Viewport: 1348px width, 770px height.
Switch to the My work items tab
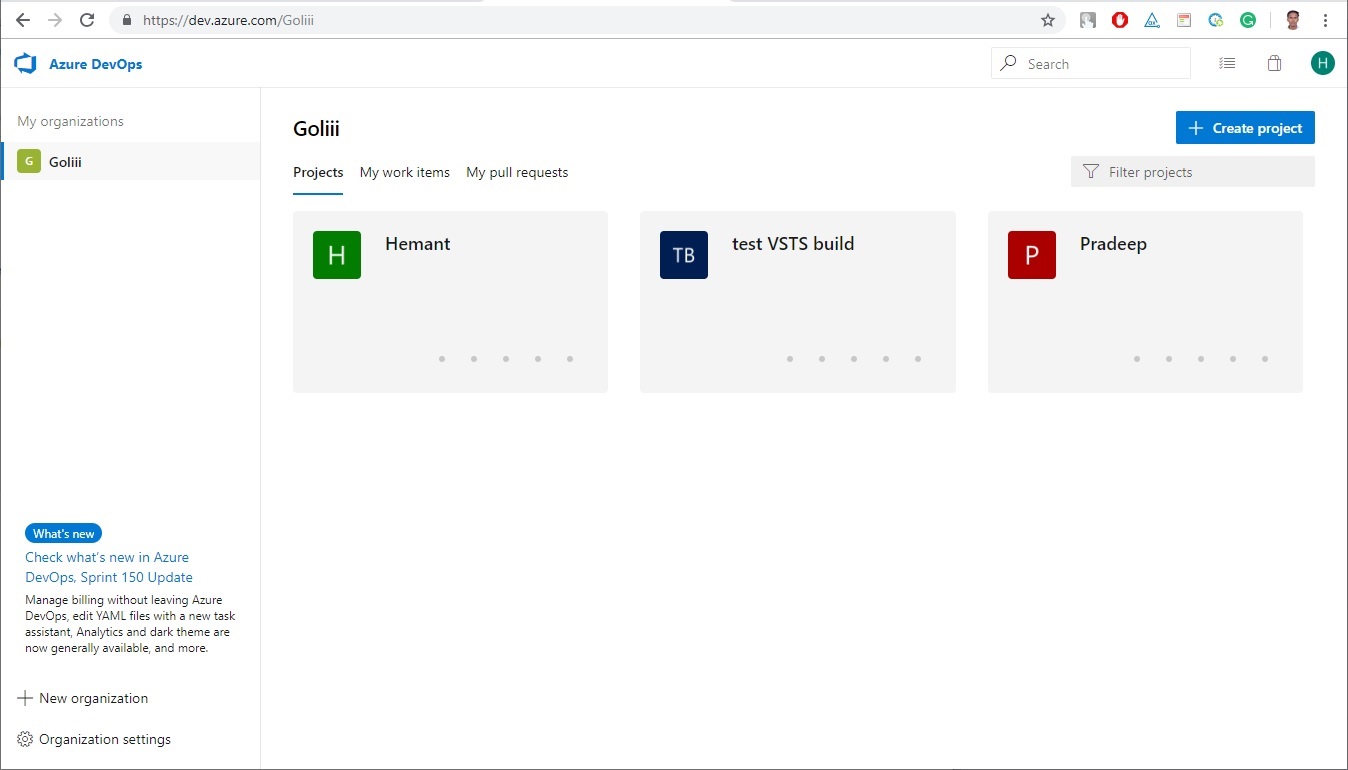pos(405,172)
